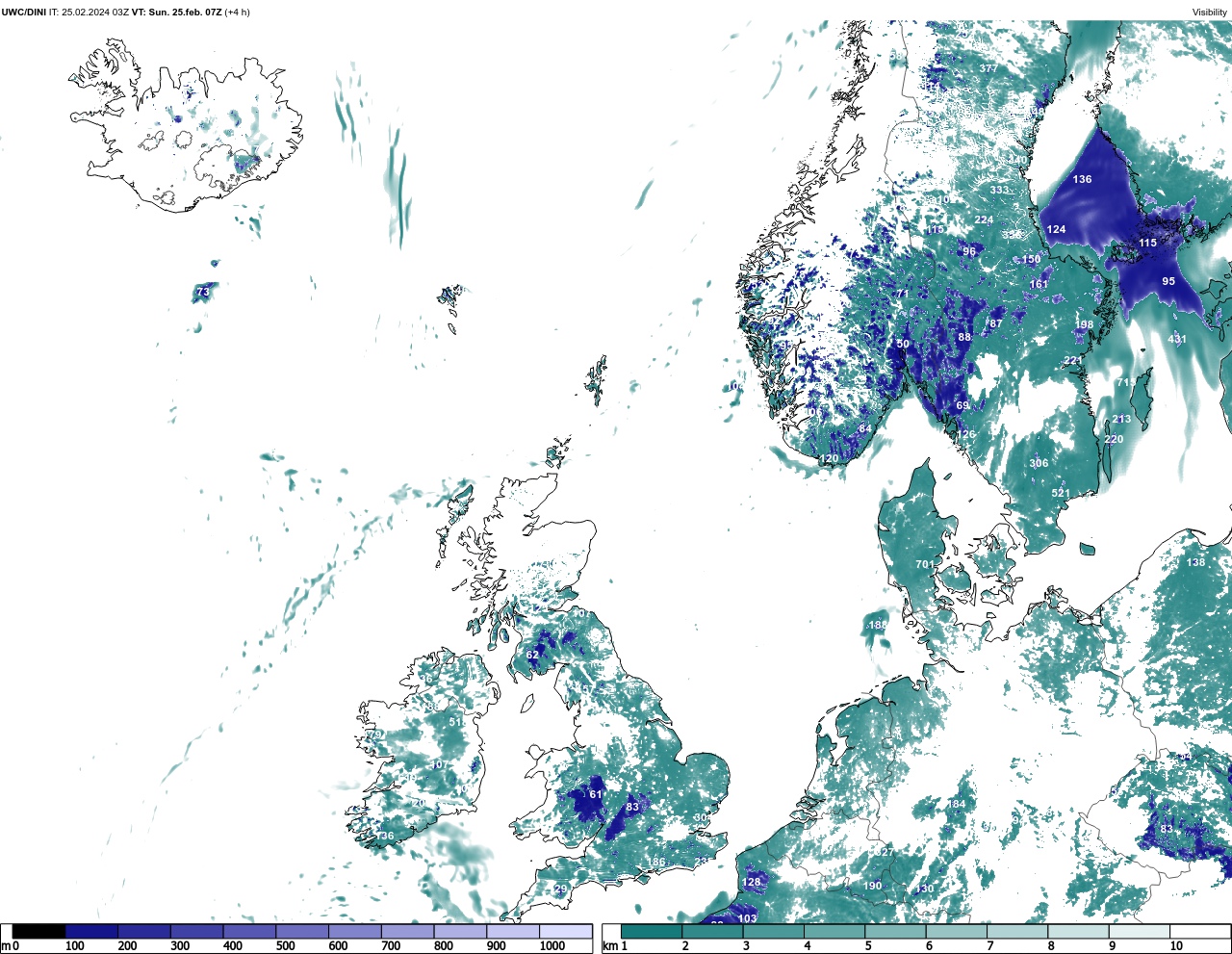Click the visibility value '138' on map
The height and width of the screenshot is (954, 1232).
pyautogui.click(x=1195, y=563)
